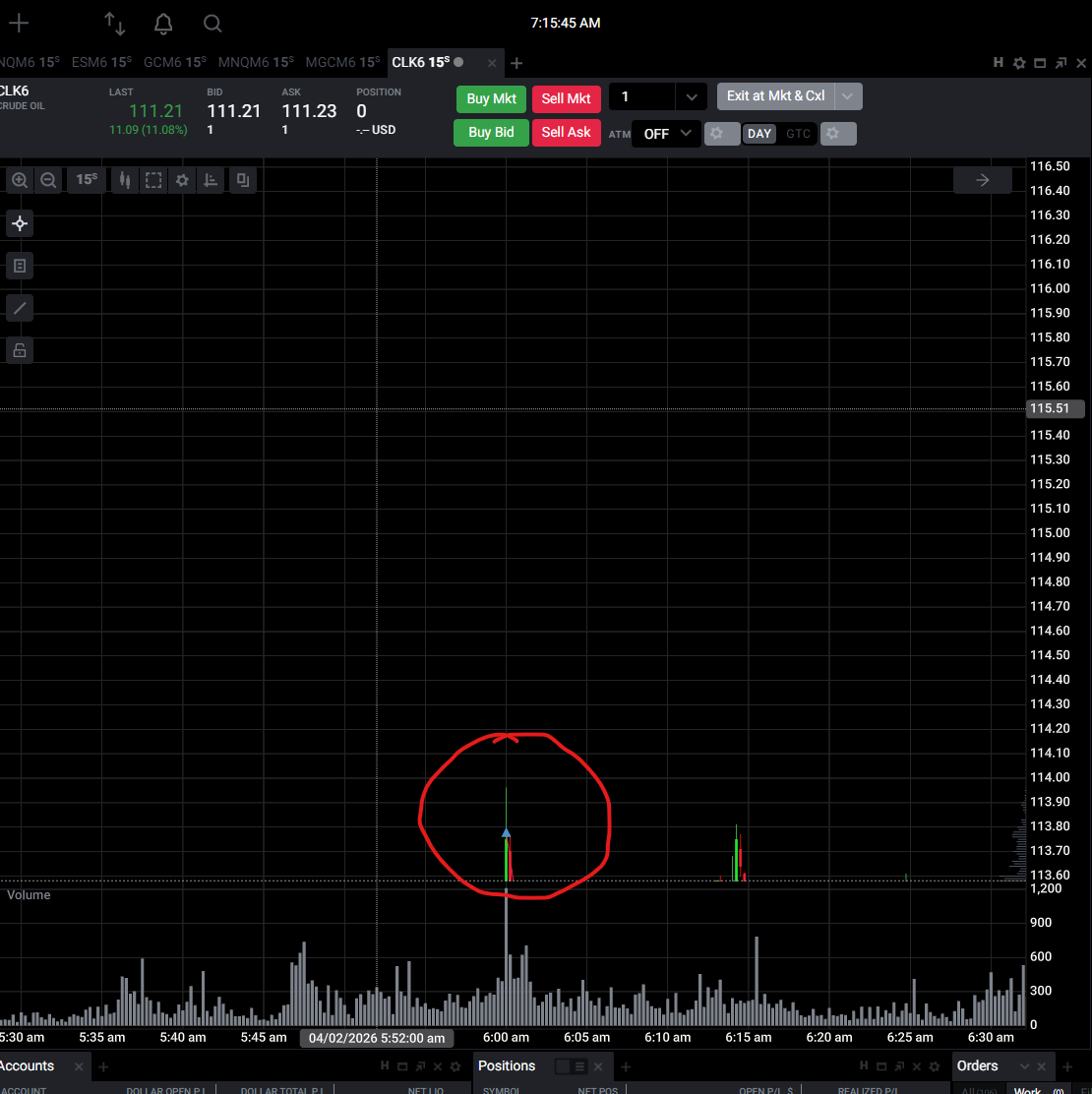Open the notifications bell
The image size is (1092, 1094).
pos(163,24)
